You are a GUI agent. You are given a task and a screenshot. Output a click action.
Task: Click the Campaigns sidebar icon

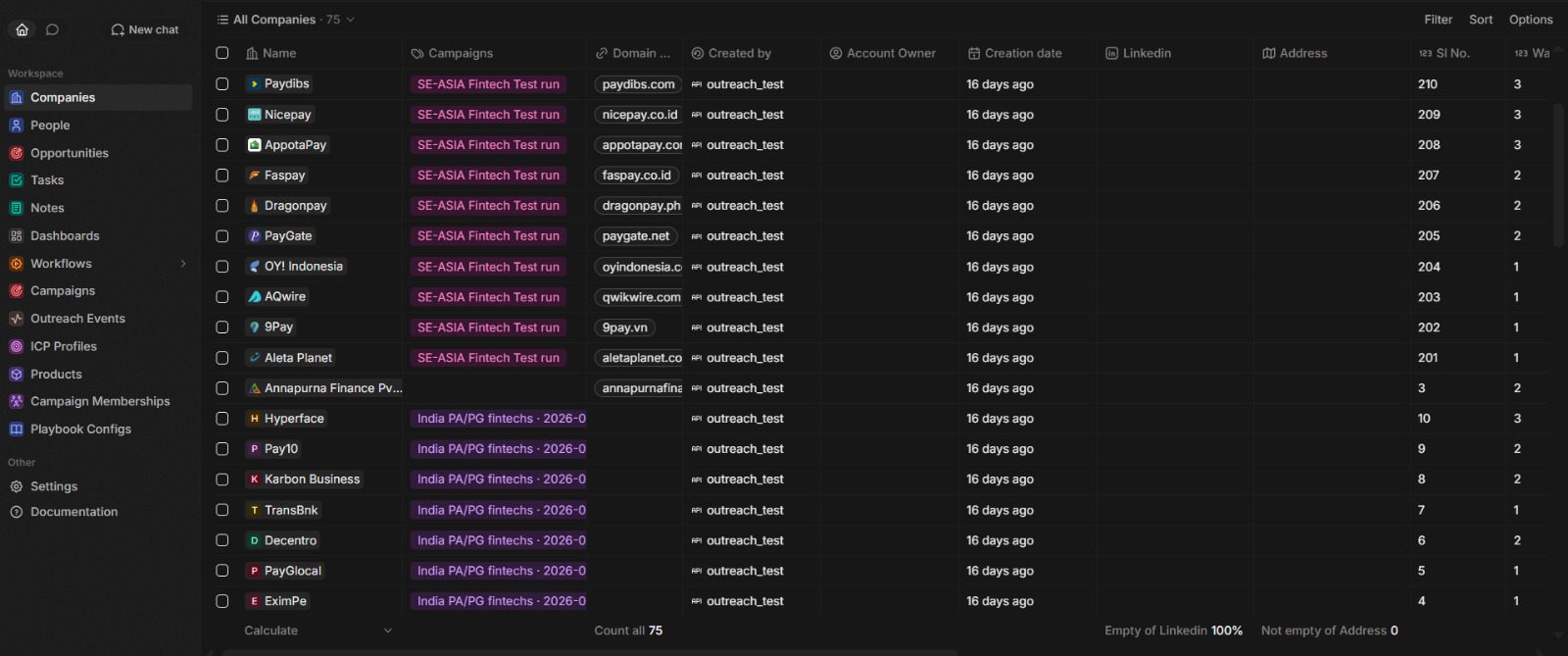tap(16, 290)
